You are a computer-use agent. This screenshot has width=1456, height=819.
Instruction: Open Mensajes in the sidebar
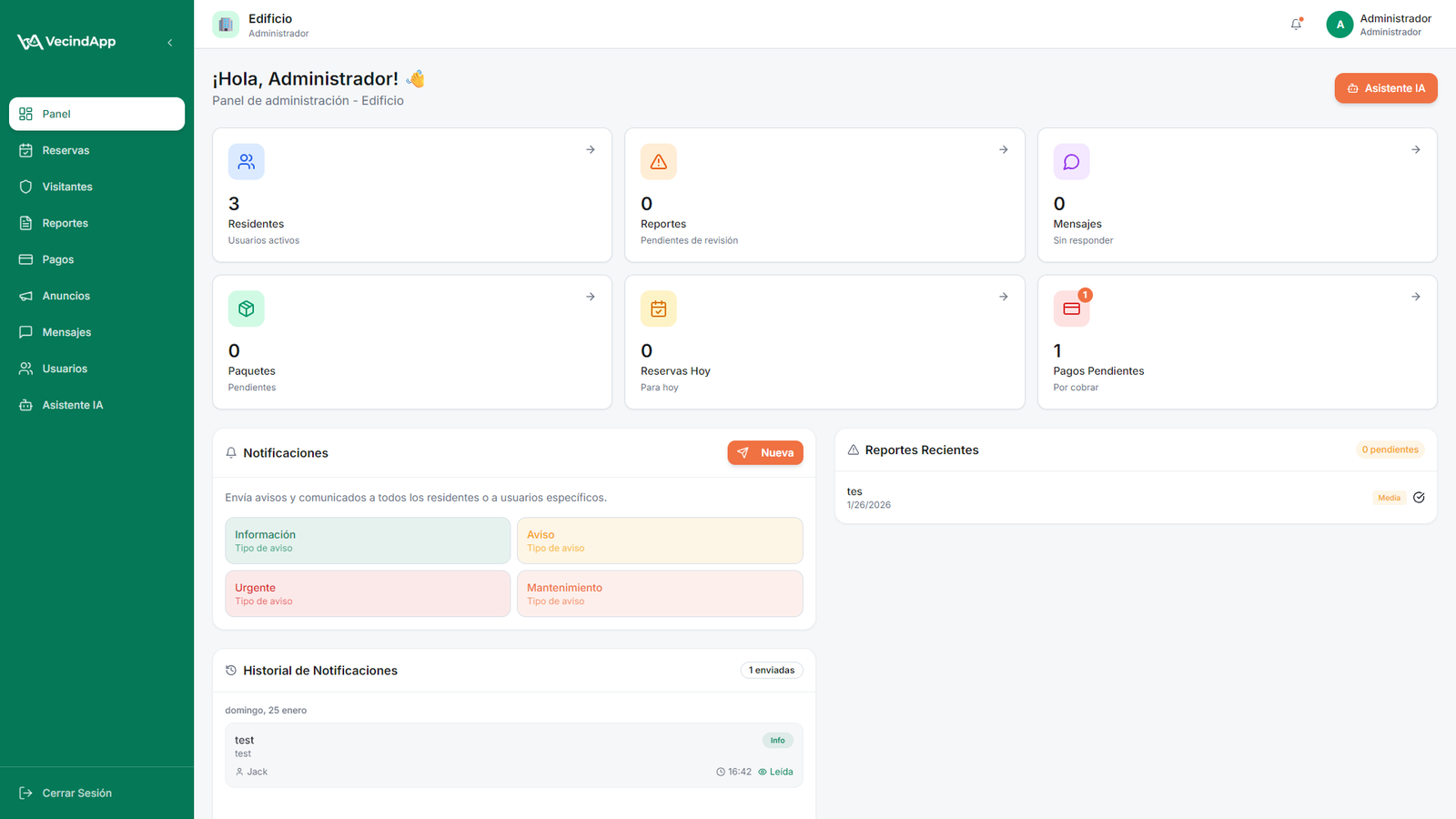click(x=66, y=332)
